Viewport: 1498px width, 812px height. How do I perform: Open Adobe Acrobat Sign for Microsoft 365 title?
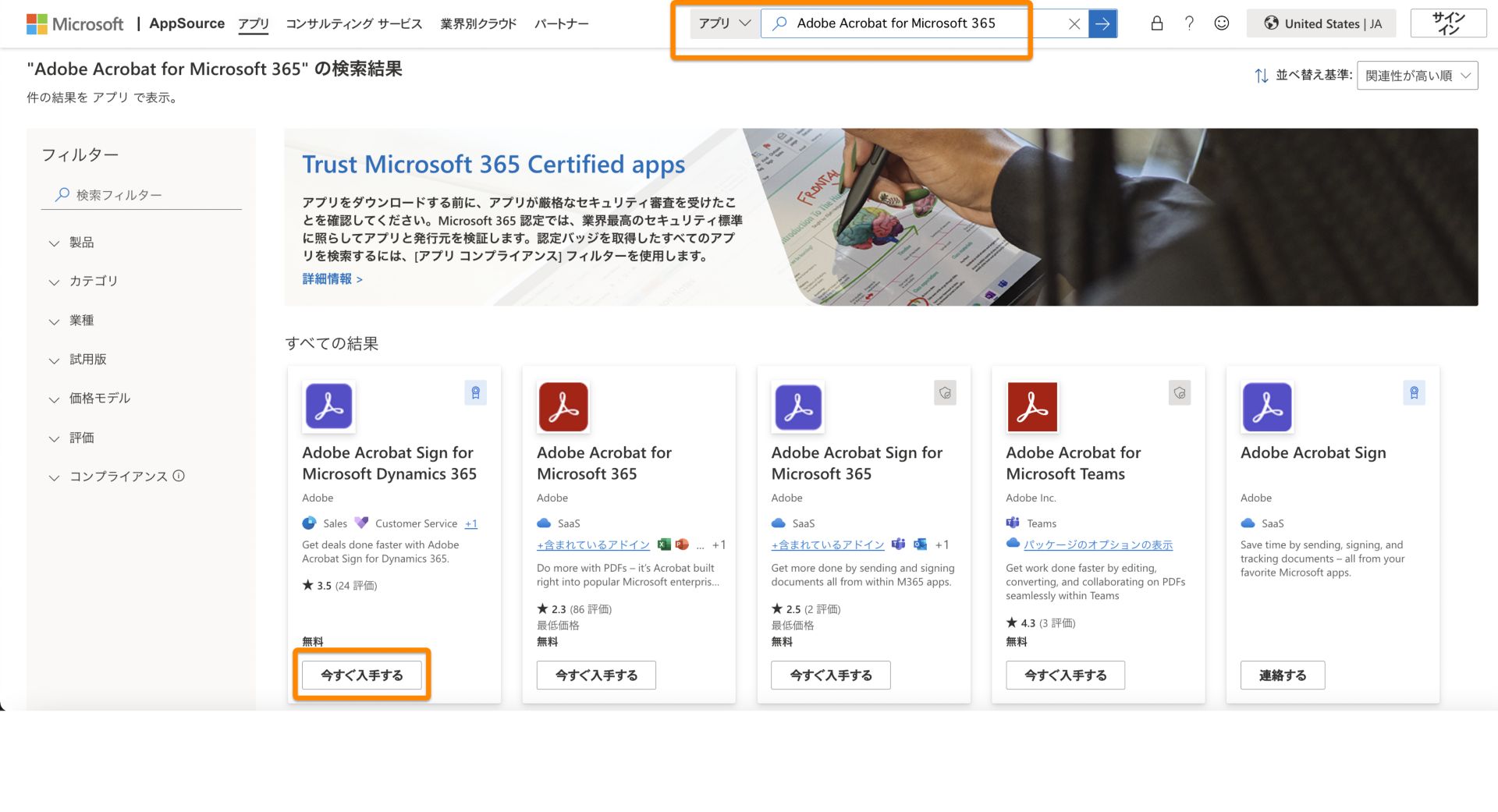point(857,463)
